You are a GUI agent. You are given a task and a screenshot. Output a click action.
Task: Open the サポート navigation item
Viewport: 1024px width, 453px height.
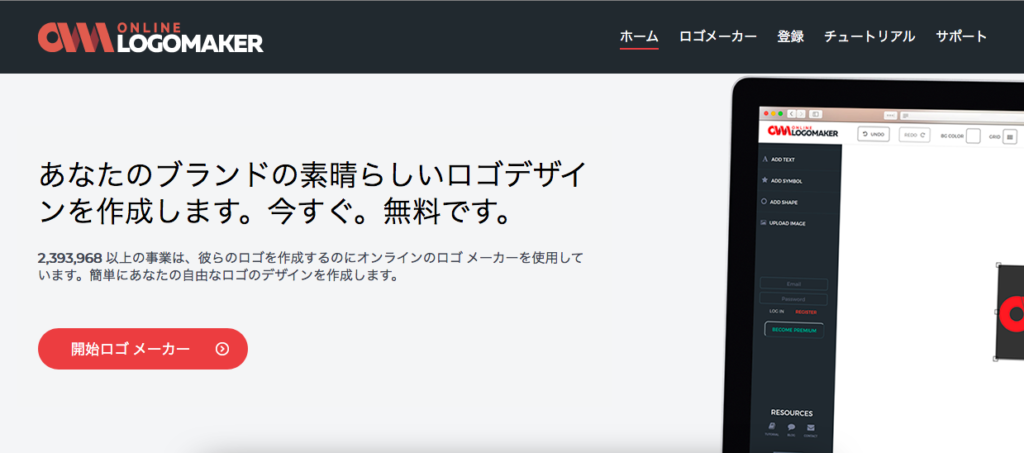click(961, 37)
